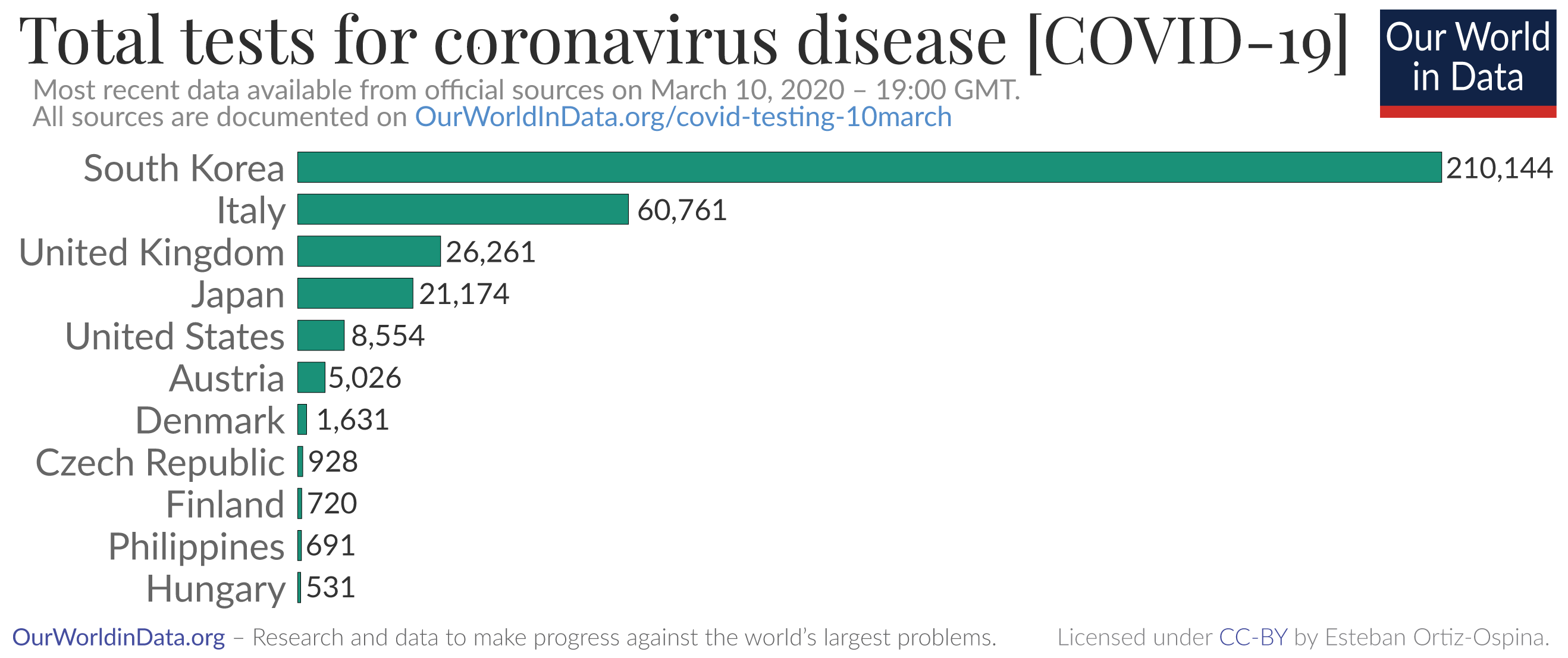The height and width of the screenshot is (658, 1568).
Task: Click the Esteban Ortiz-Ospina author credit
Action: tap(1437, 637)
